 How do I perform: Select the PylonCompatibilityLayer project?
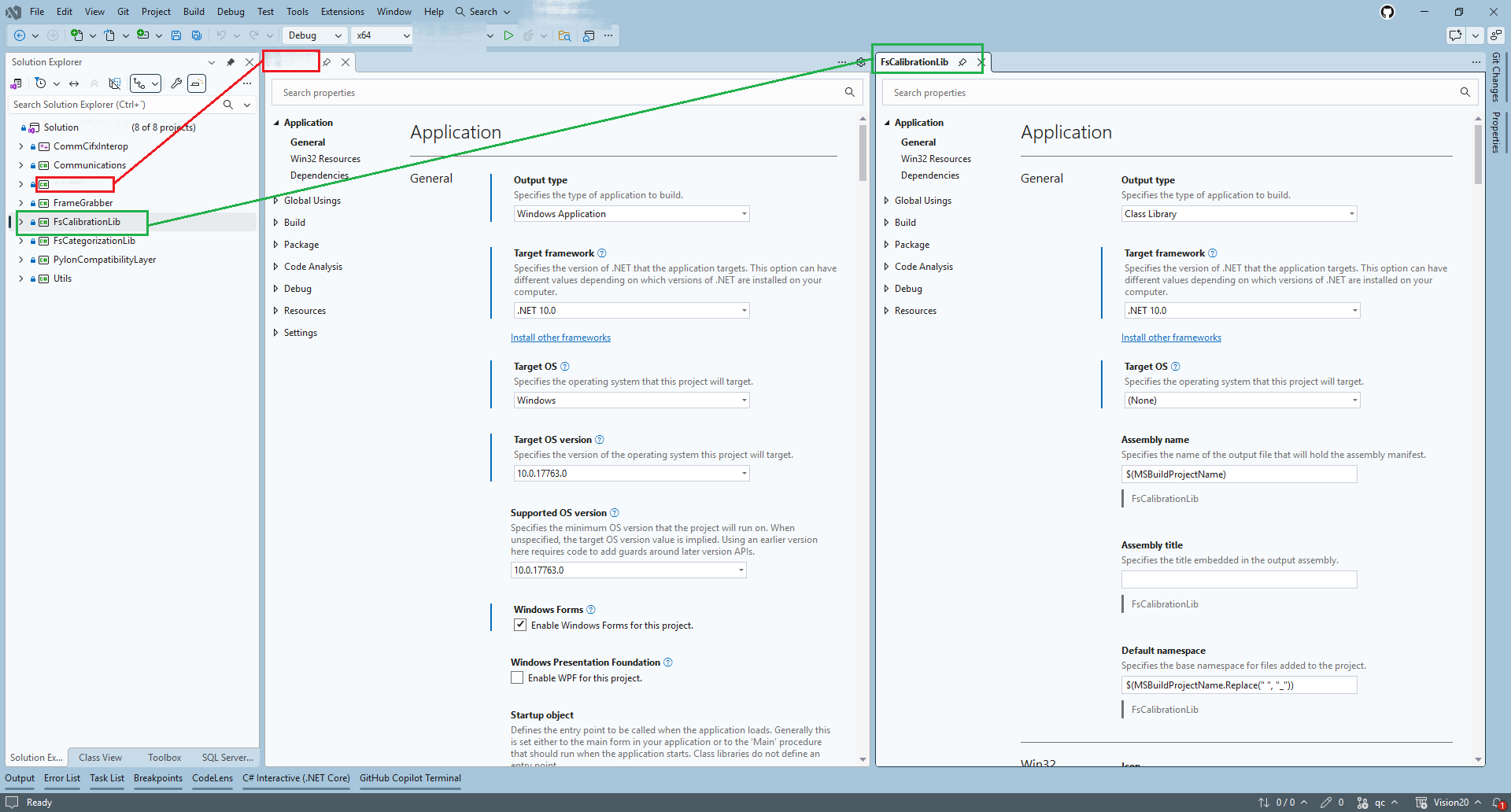[x=105, y=260]
